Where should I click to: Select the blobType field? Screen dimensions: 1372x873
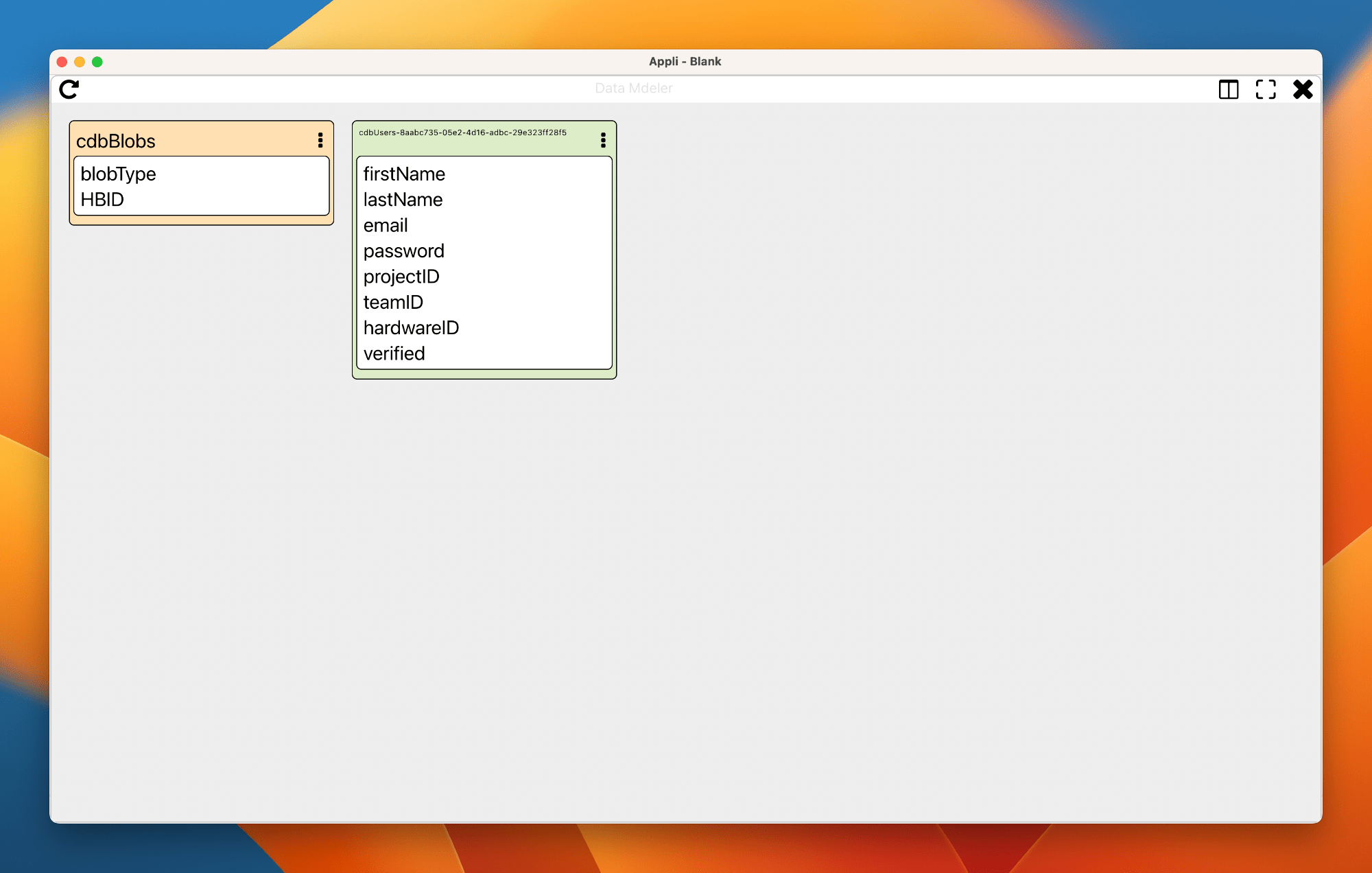click(118, 174)
